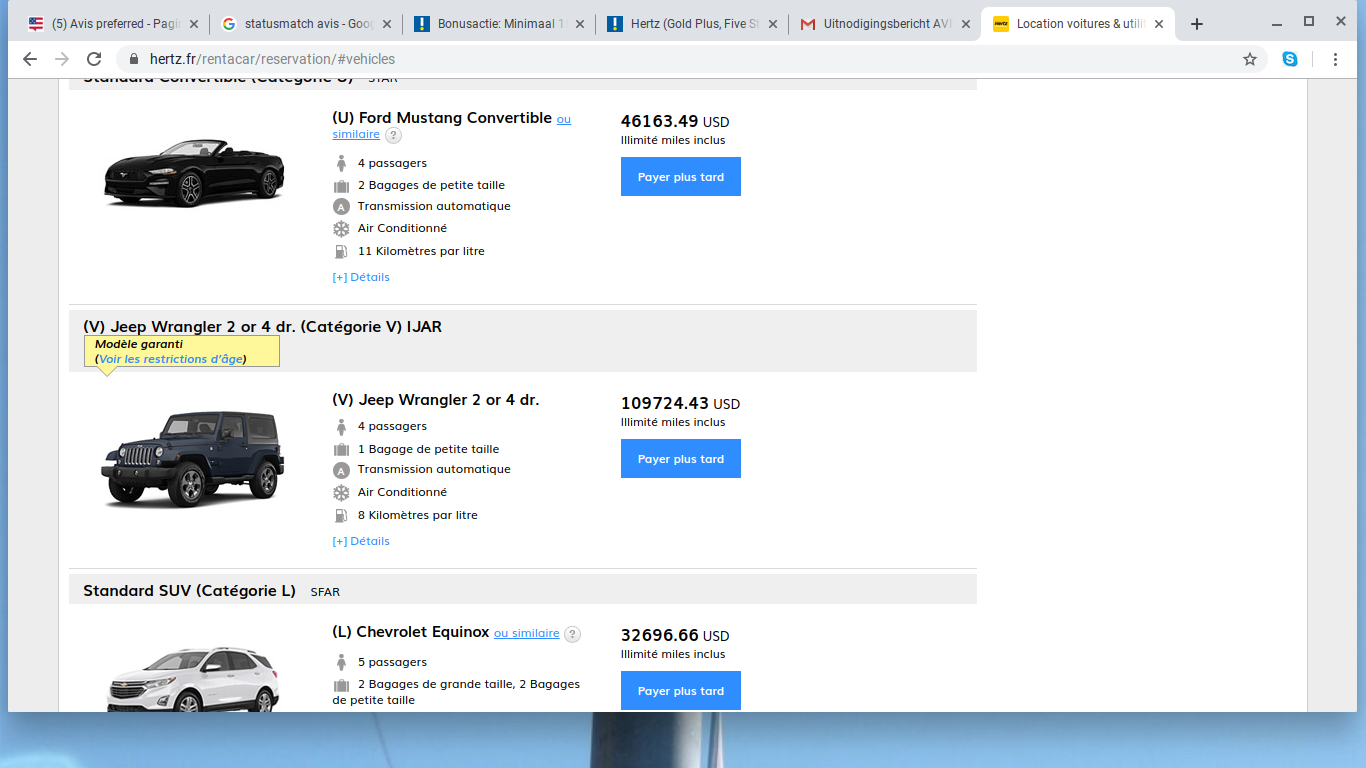Expand Détails for Jeep Wrangler
The width and height of the screenshot is (1366, 768).
tap(361, 541)
